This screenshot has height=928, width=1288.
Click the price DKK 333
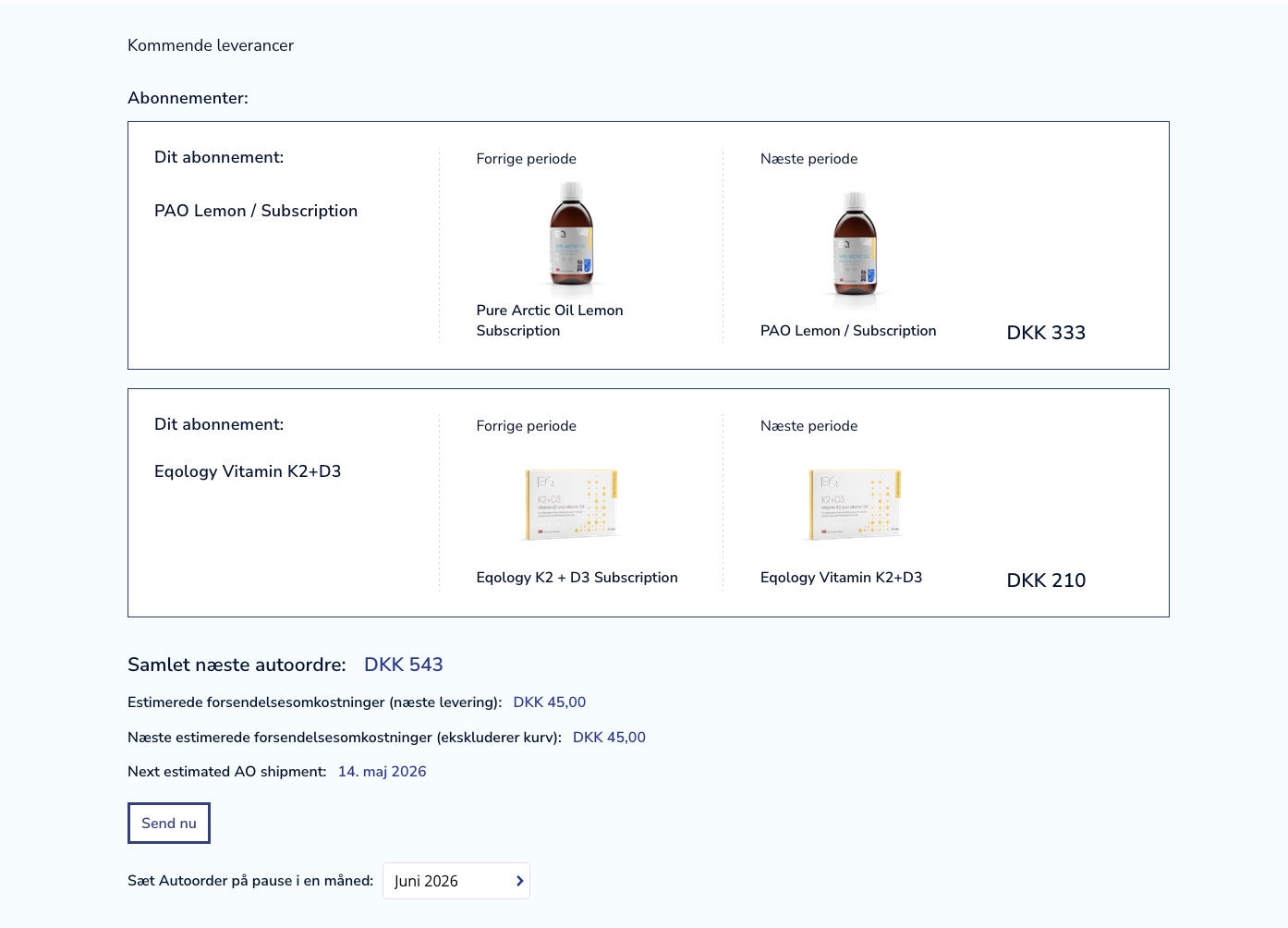pyautogui.click(x=1046, y=333)
